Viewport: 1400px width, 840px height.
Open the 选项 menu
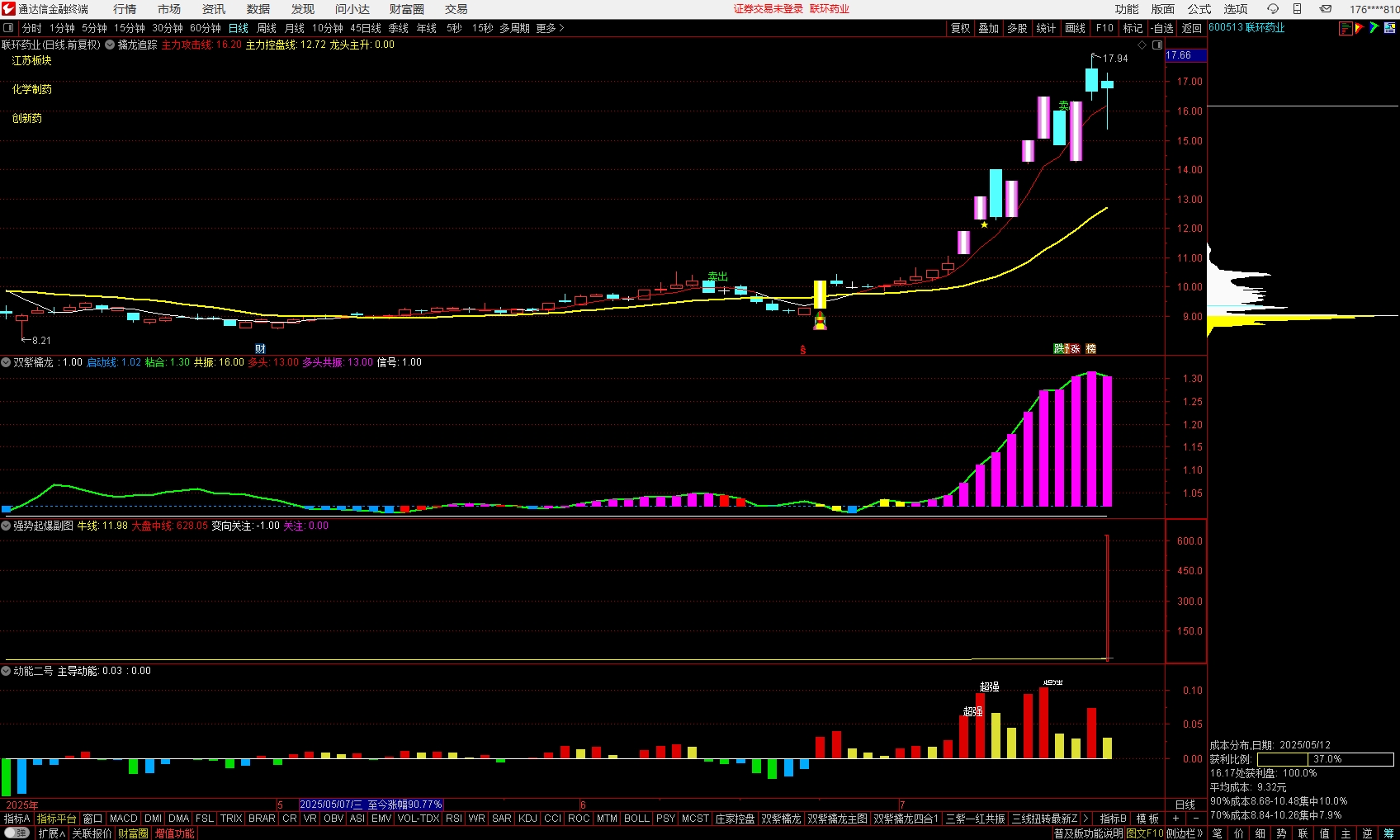point(1236,9)
